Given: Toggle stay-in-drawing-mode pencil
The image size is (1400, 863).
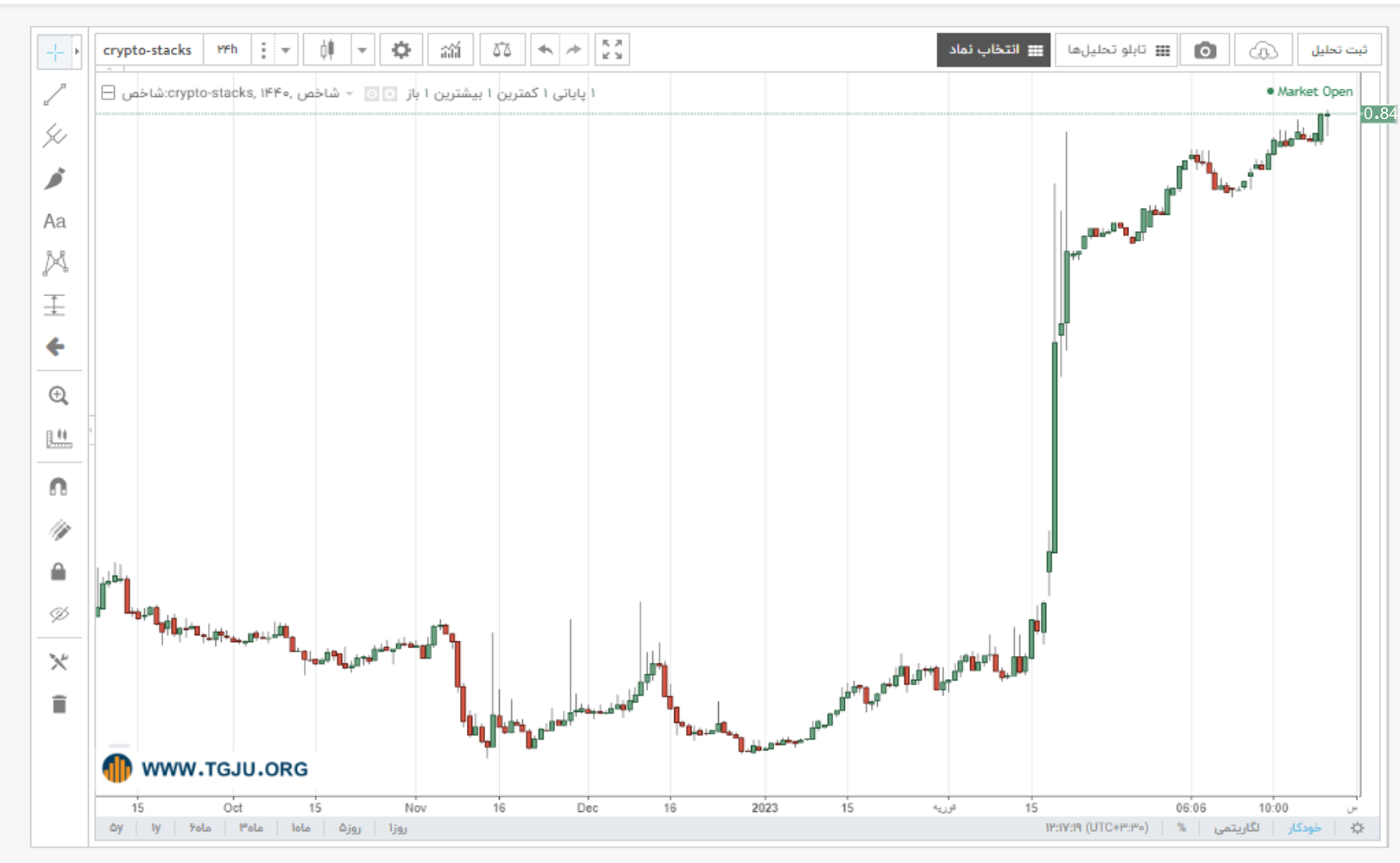Looking at the screenshot, I should 58,530.
